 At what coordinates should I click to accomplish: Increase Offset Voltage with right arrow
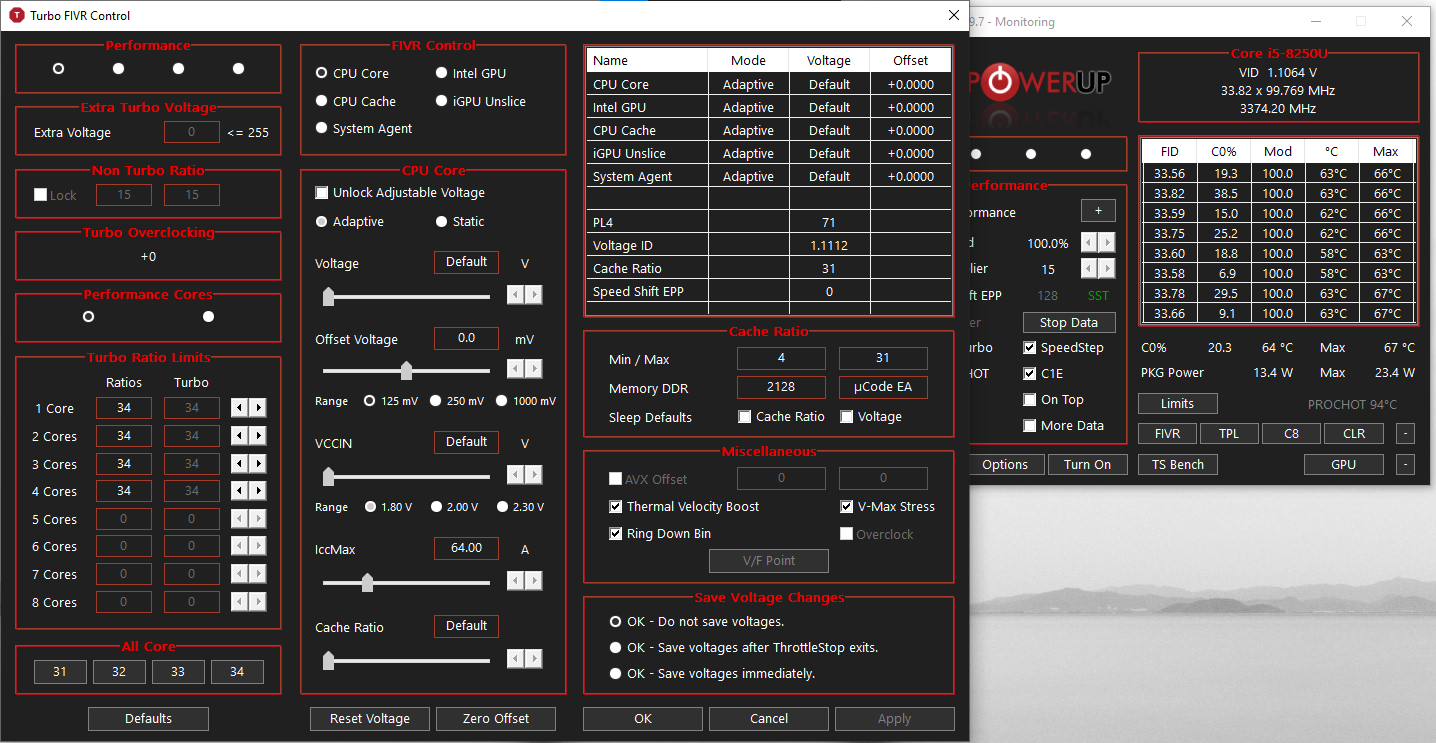[534, 369]
